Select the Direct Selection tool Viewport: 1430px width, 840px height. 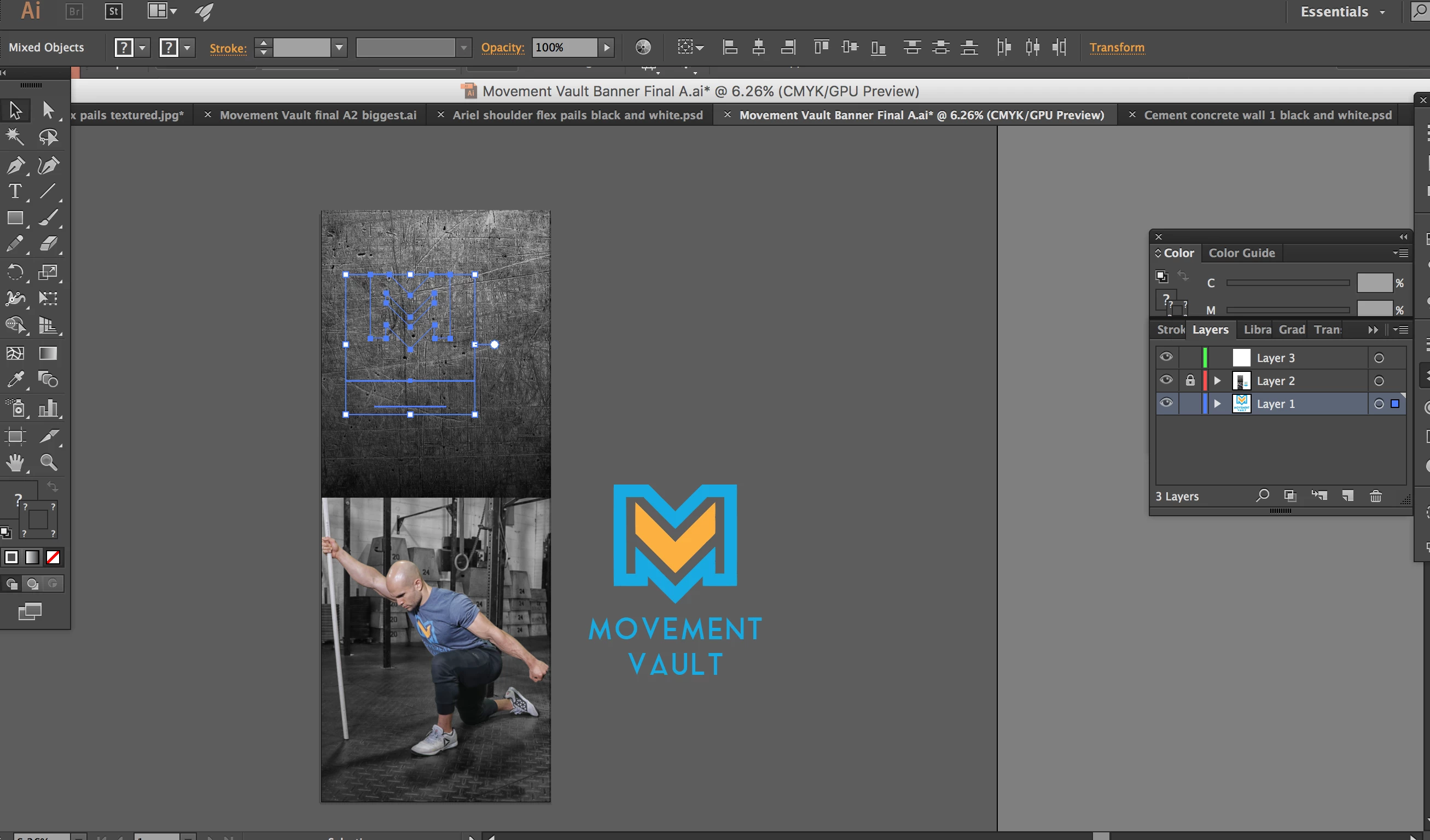[x=49, y=110]
